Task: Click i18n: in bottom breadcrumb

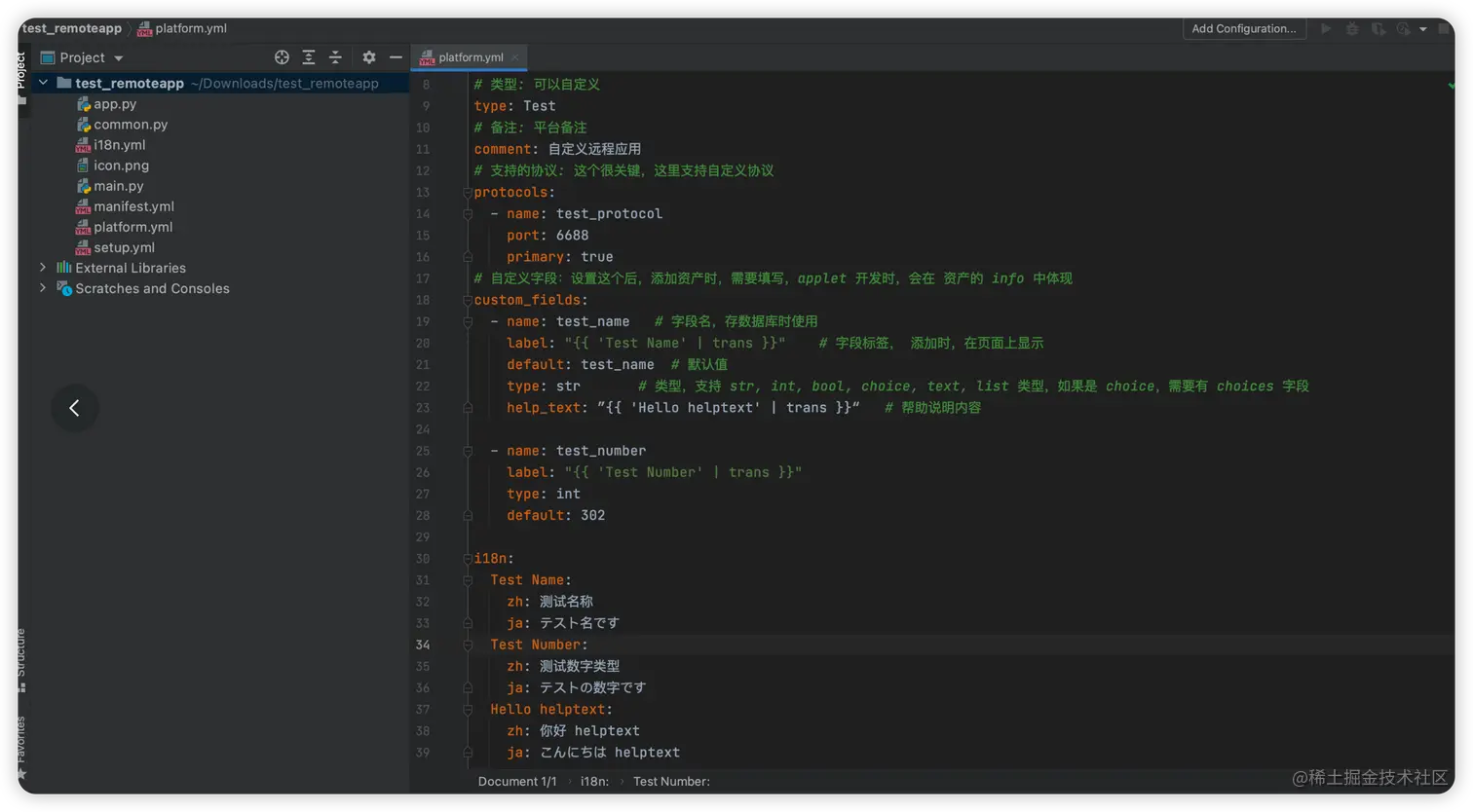Action: (x=594, y=782)
